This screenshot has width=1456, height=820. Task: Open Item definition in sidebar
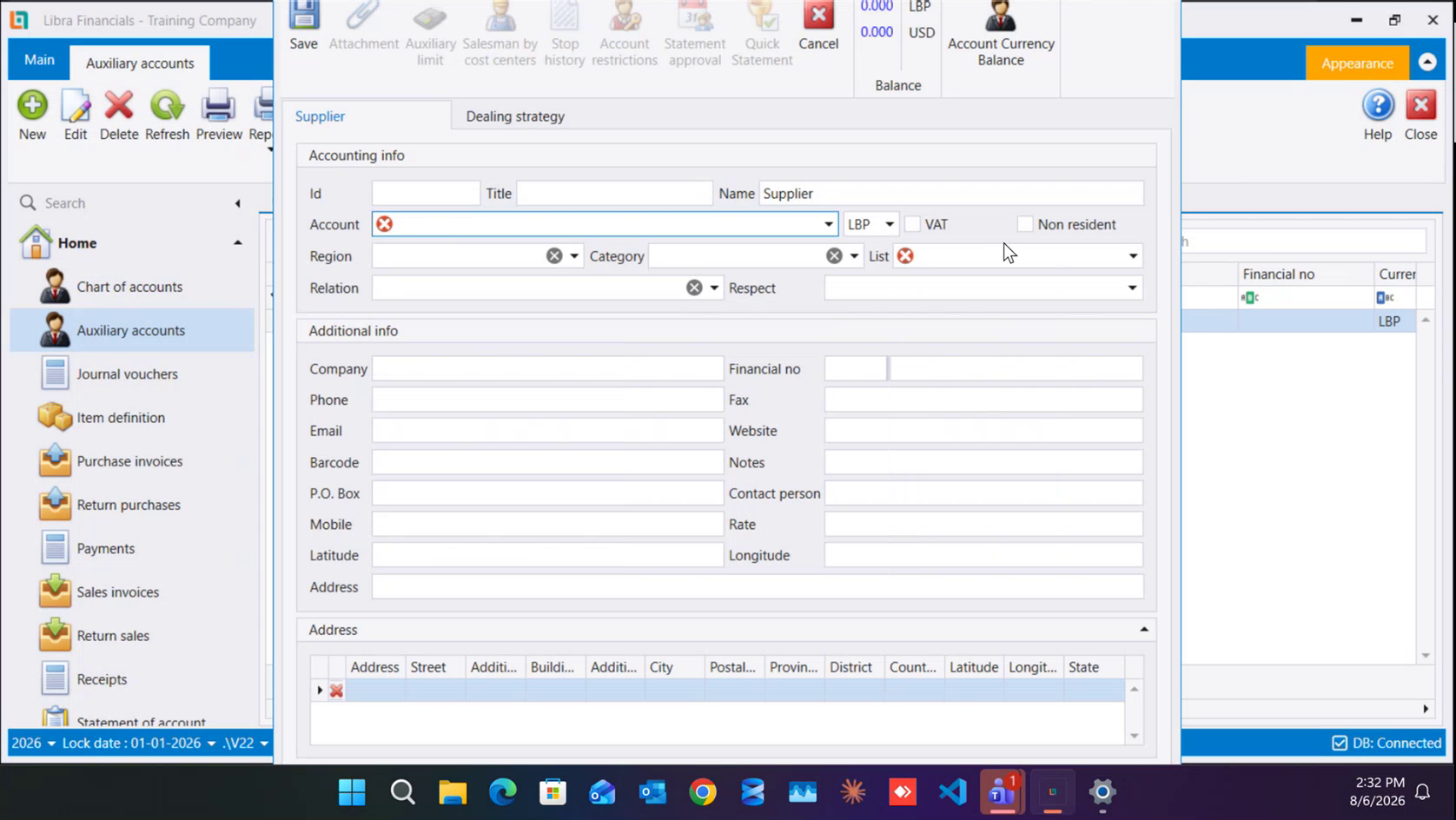(132, 418)
